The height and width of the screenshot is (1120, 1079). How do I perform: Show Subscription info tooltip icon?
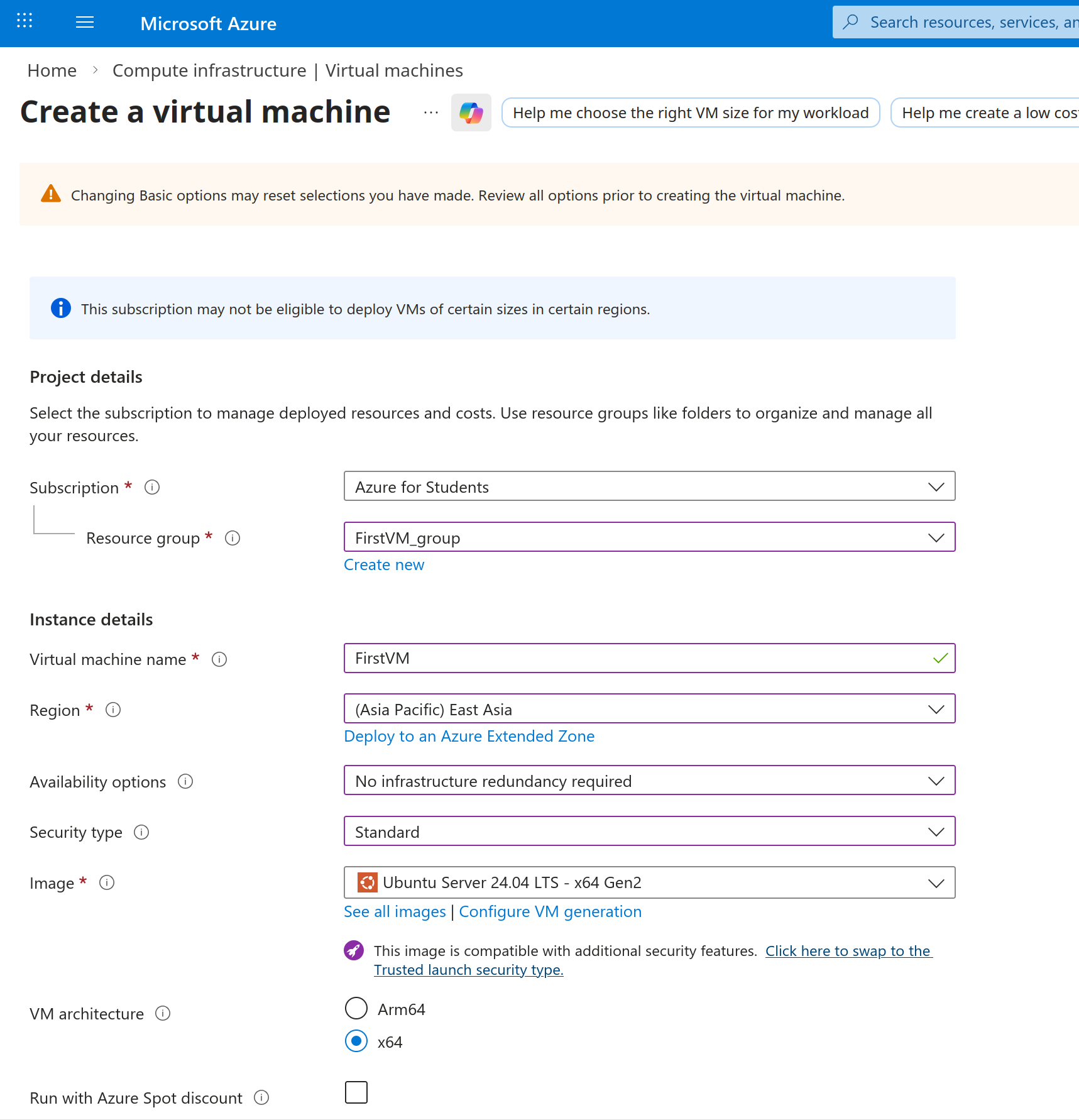[x=152, y=487]
